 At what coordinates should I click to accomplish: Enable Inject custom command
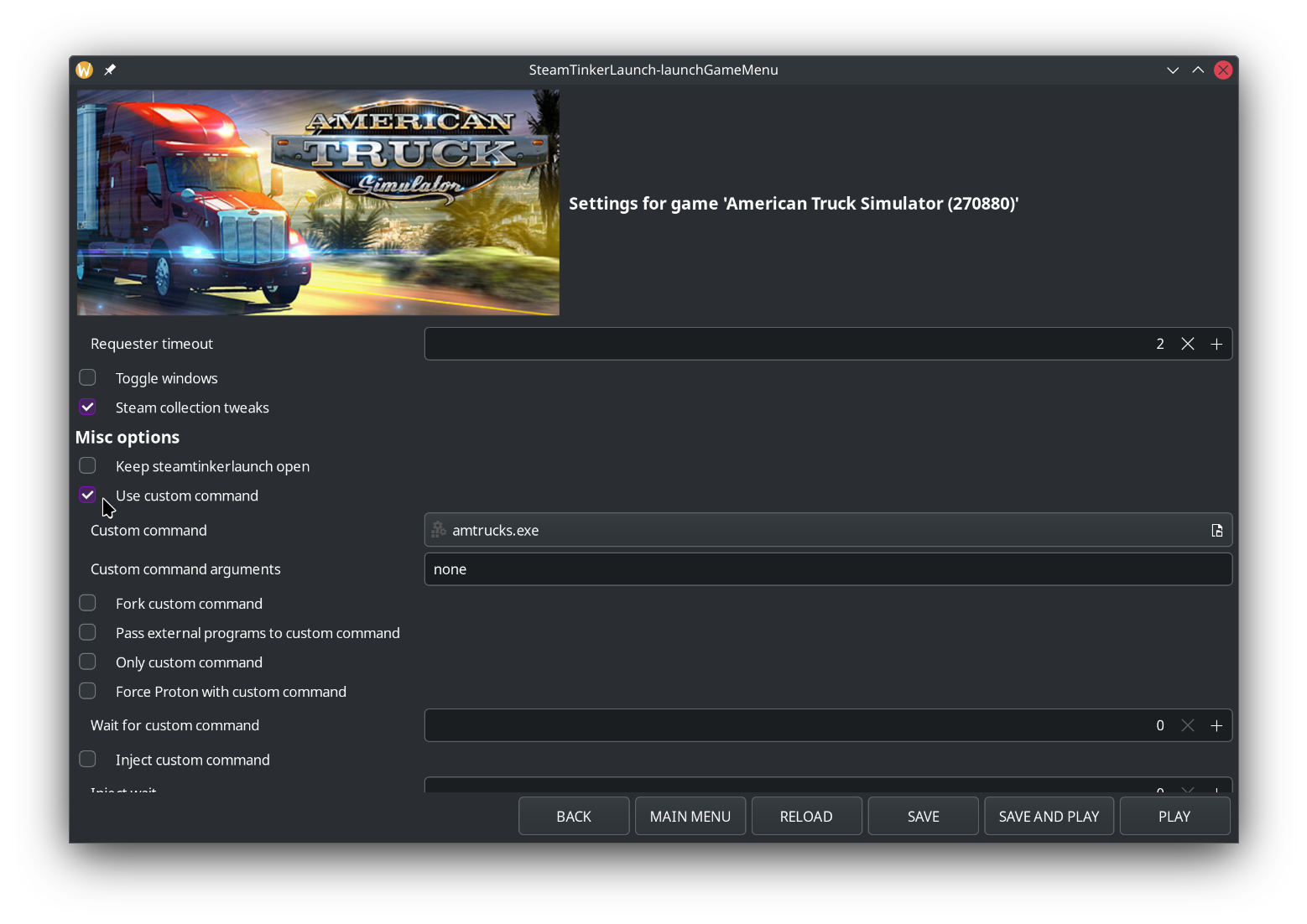(x=87, y=759)
